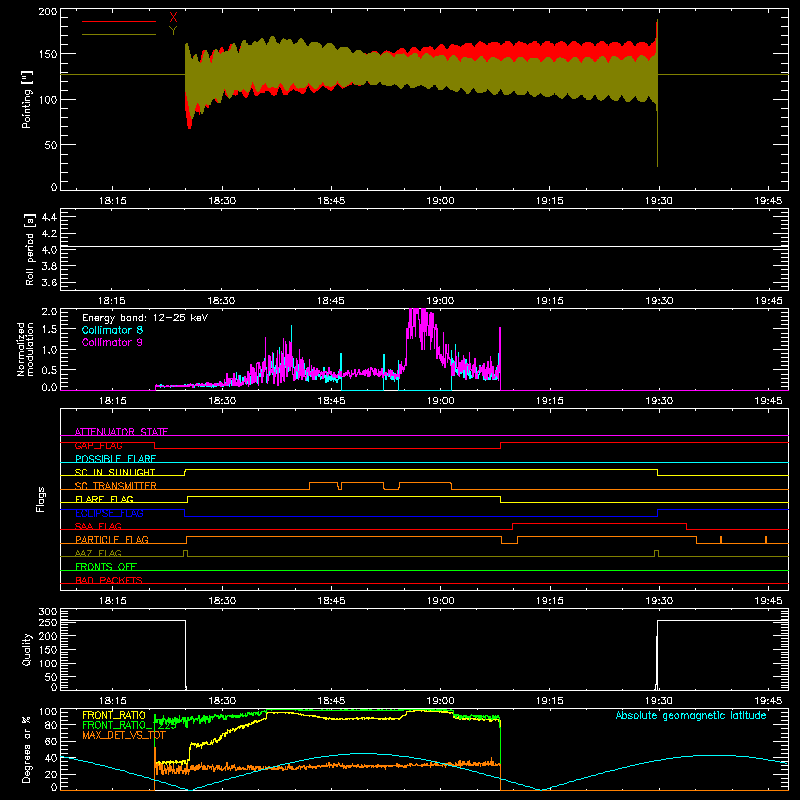
Task: Click the 19:45 label under the Quality plot
Action: pyautogui.click(x=768, y=701)
